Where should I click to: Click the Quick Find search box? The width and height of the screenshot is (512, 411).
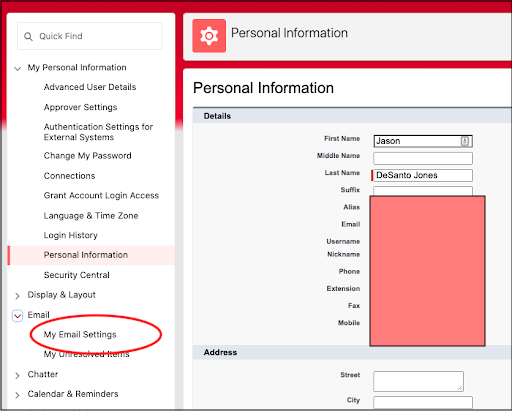[90, 36]
